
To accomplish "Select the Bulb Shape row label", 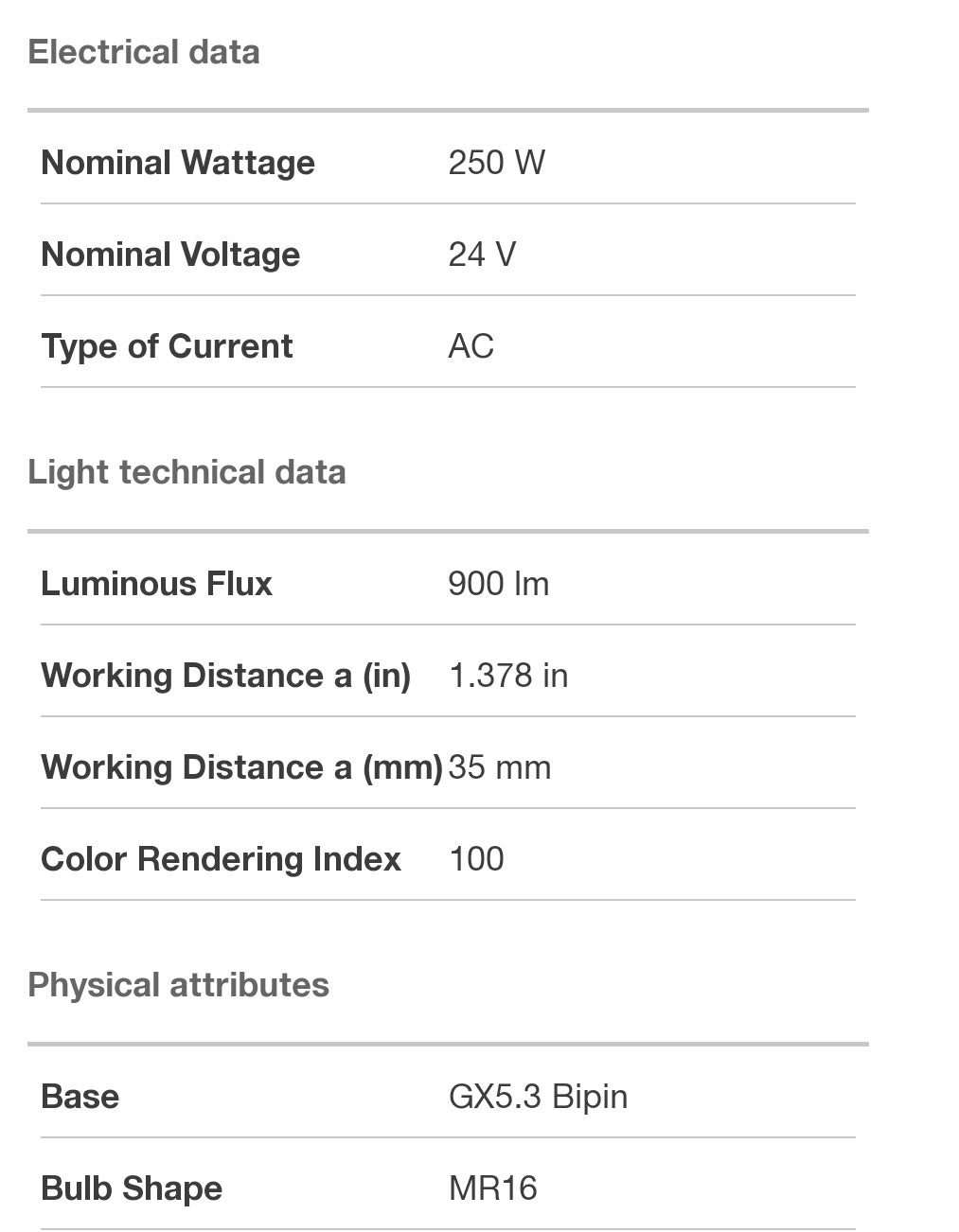I will tap(132, 1188).
